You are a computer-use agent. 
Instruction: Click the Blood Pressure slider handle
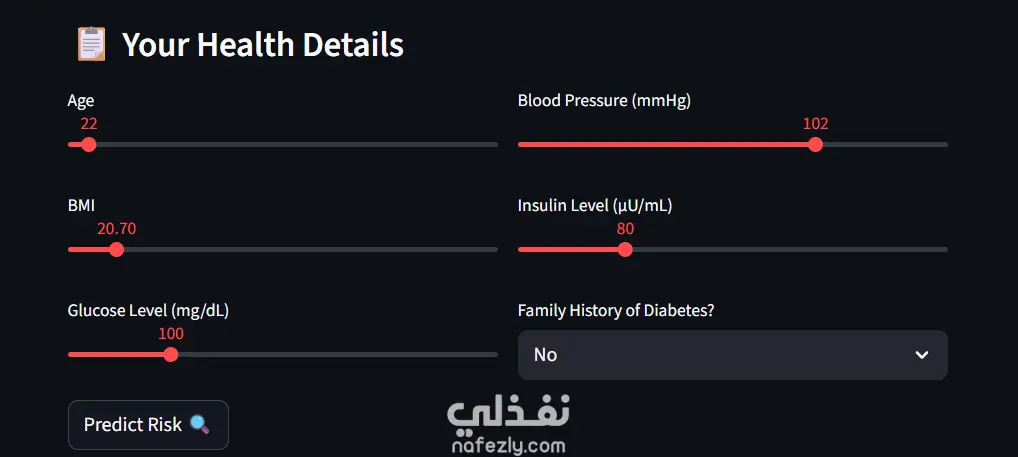tap(815, 144)
